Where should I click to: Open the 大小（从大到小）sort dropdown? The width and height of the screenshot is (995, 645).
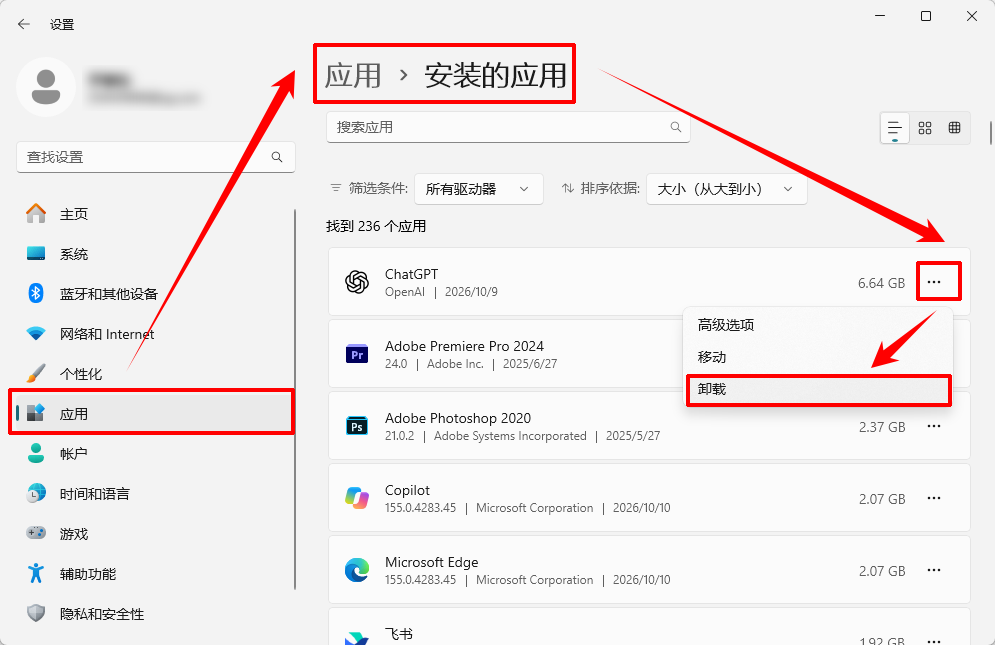(x=727, y=189)
